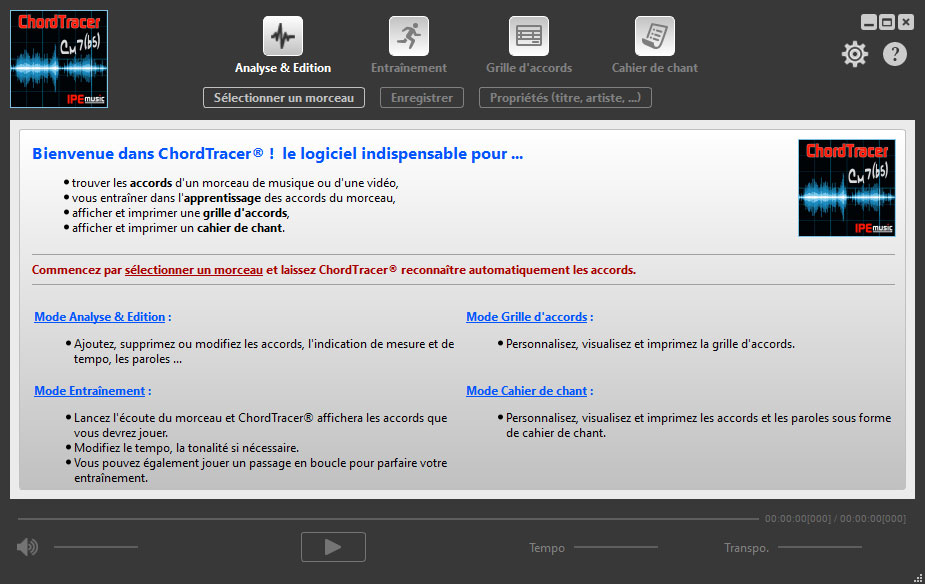Screen dimensions: 925x584
Task: Switch to the Grille d'accords tab label
Action: point(529,68)
